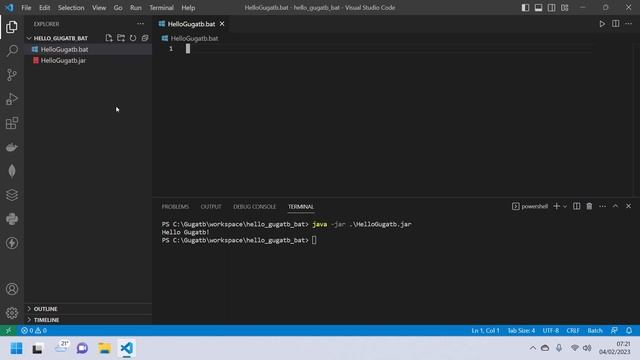Close the HelloGugatb.bat editor tab

coord(222,24)
